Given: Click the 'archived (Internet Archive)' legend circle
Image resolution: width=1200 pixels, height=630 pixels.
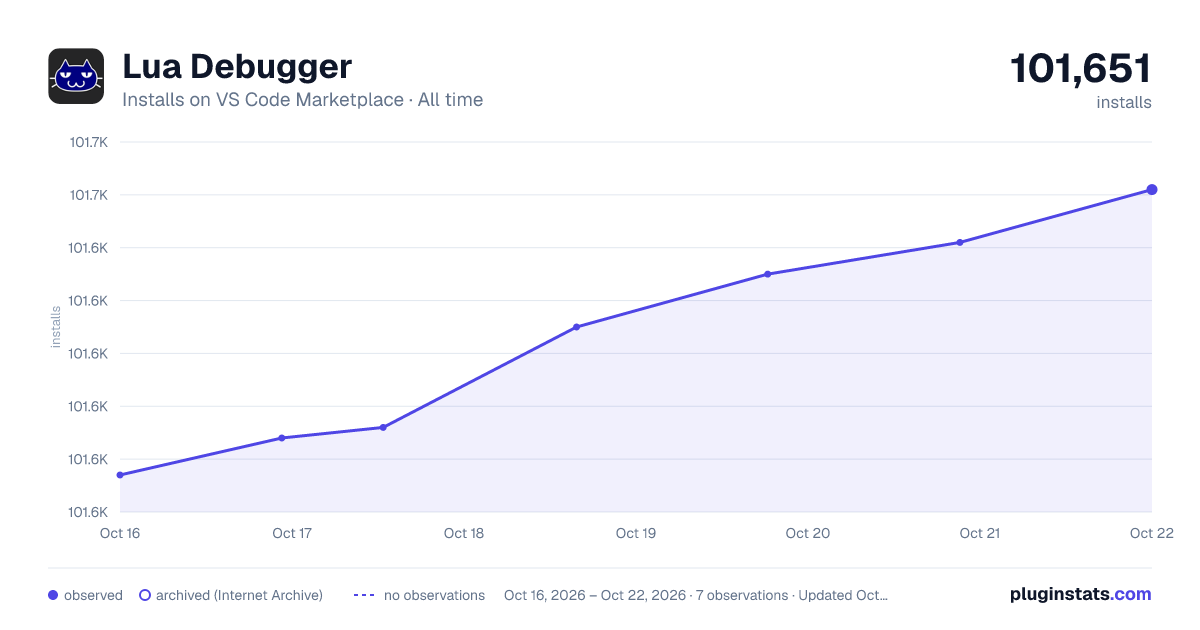Looking at the screenshot, I should [145, 595].
